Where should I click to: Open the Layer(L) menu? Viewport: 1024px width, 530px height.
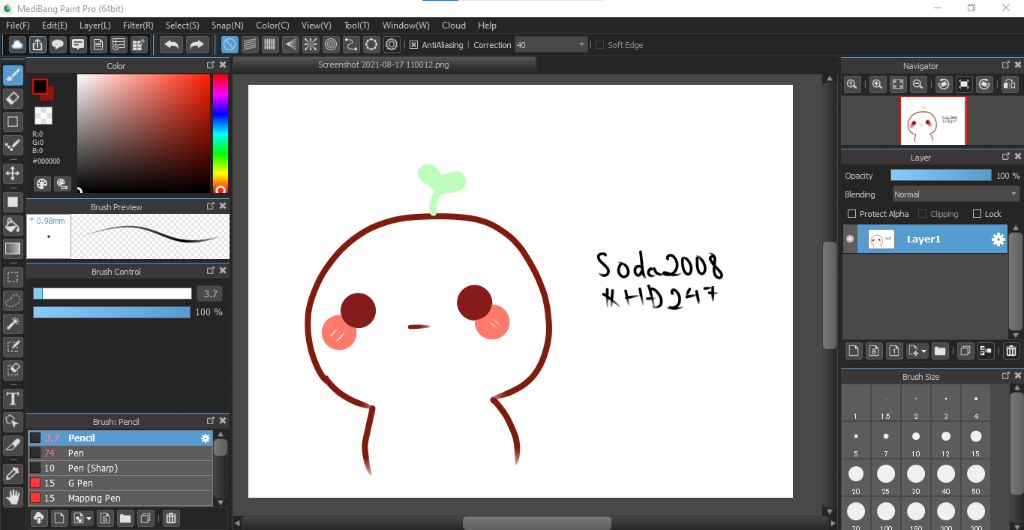95,25
